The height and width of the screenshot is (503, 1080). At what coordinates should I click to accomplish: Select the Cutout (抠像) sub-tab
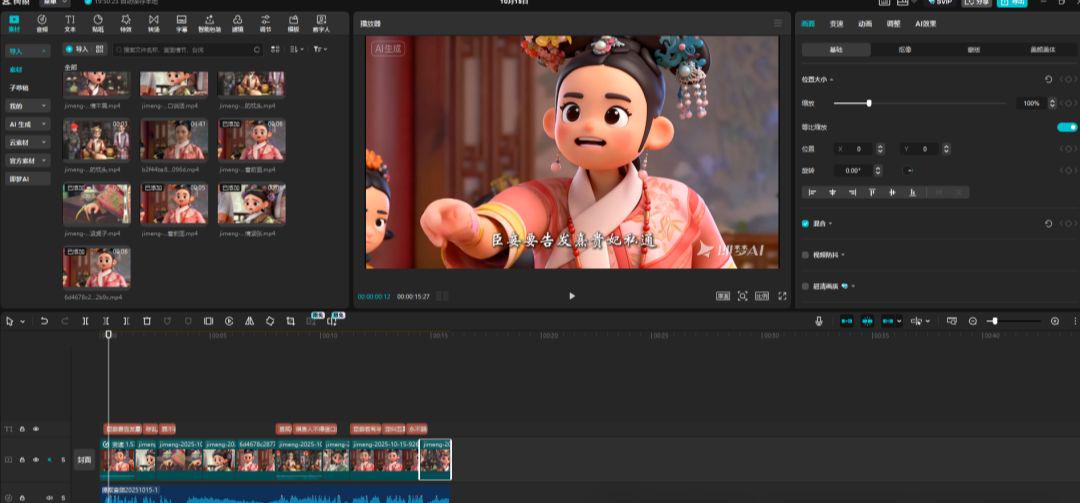point(904,50)
